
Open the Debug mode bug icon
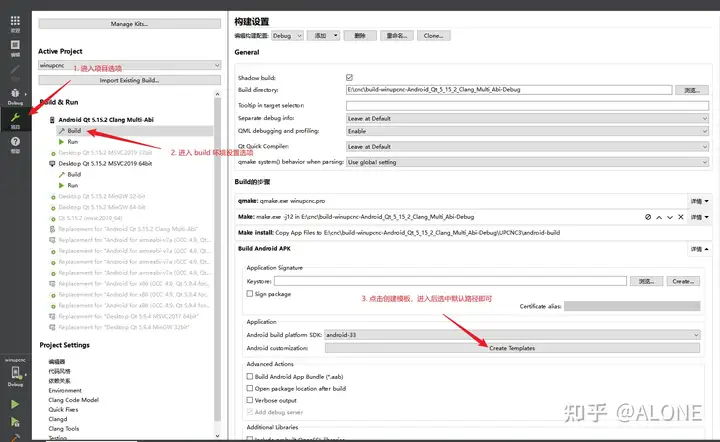pos(15,93)
